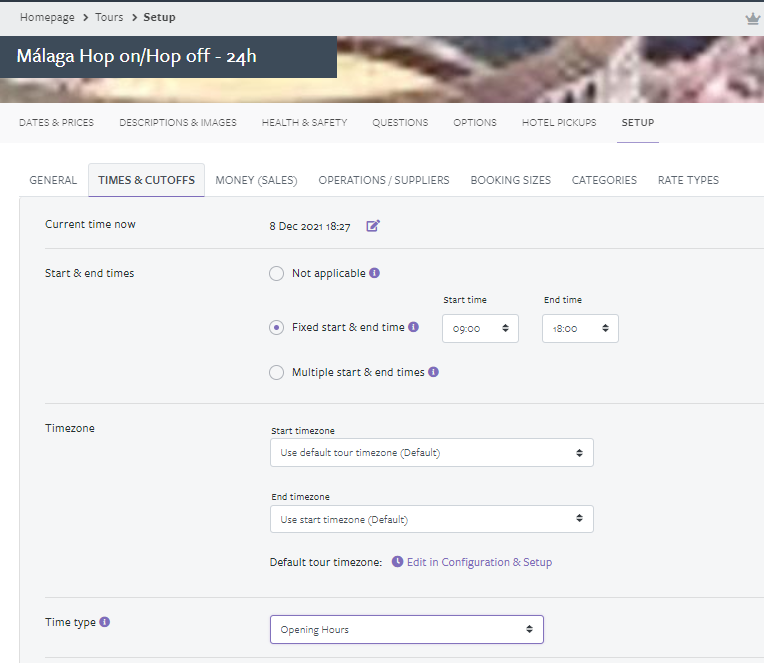
Task: Open the End timezone dropdown
Action: (x=432, y=519)
